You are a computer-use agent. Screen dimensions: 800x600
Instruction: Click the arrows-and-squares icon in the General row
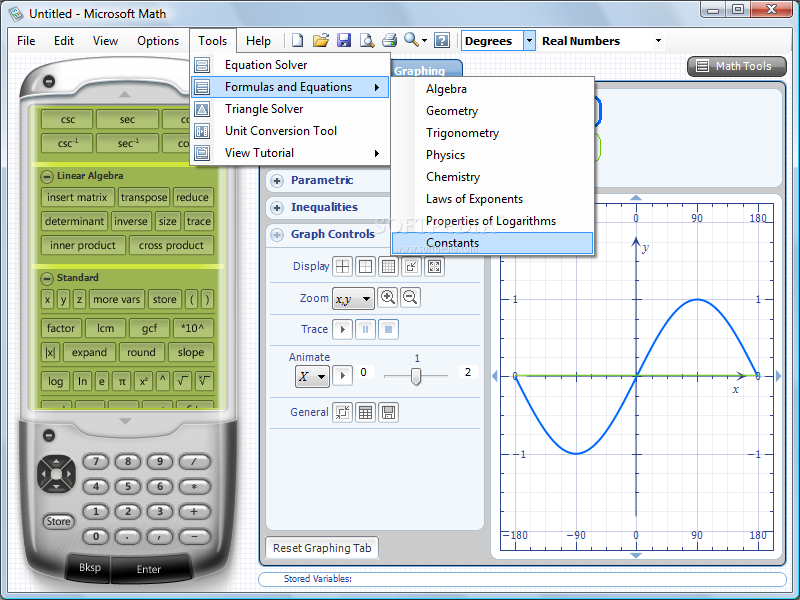tap(343, 412)
